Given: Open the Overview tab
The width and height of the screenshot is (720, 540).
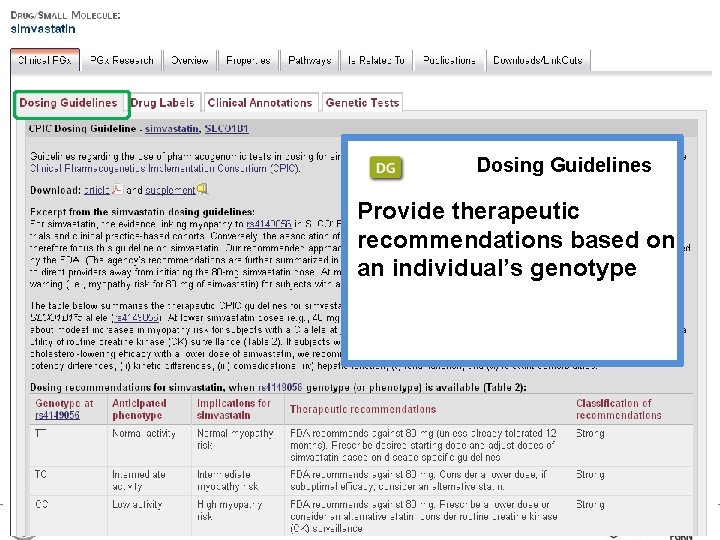Looking at the screenshot, I should (190, 60).
